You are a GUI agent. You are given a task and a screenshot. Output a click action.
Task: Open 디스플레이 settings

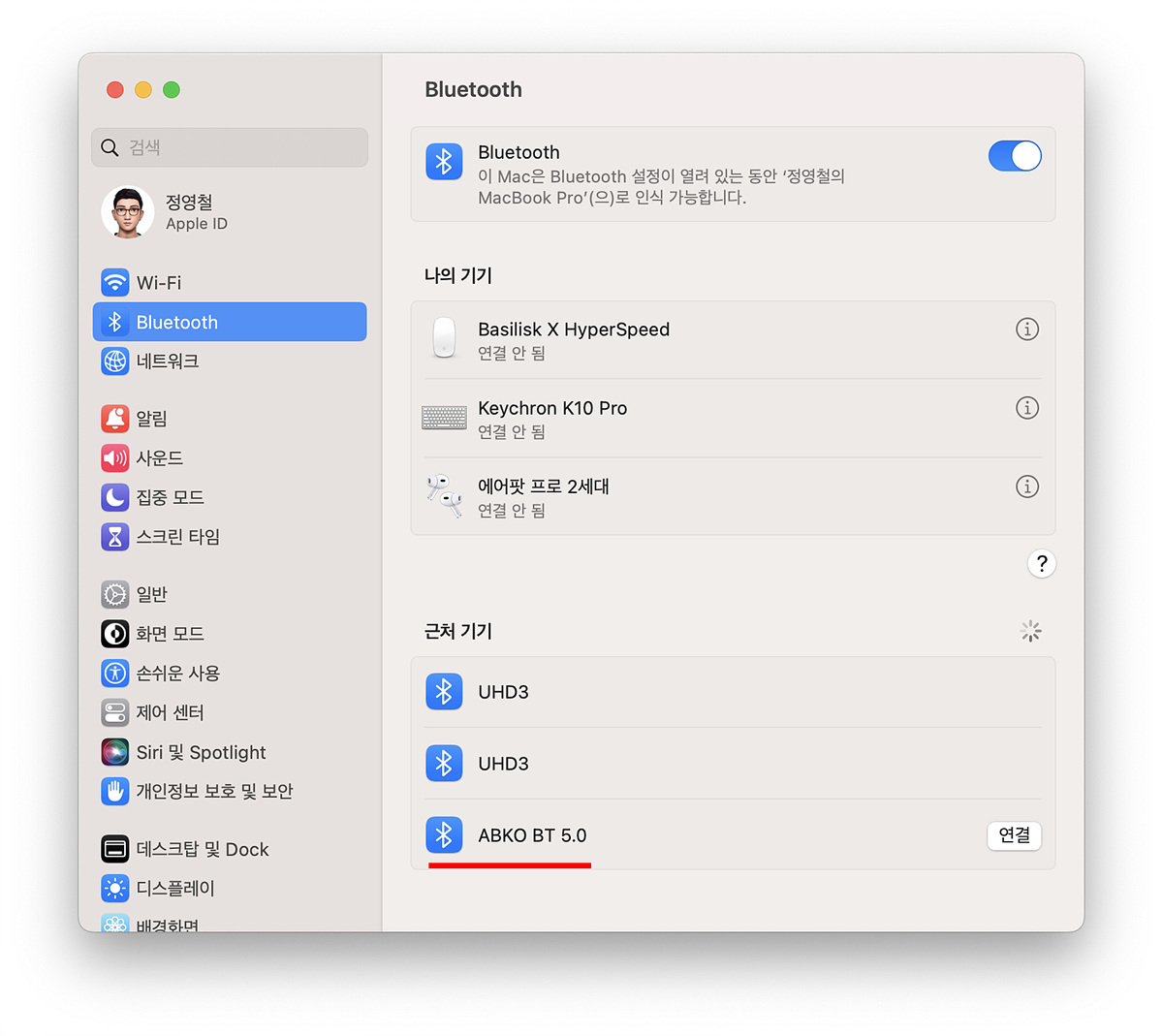pos(230,888)
